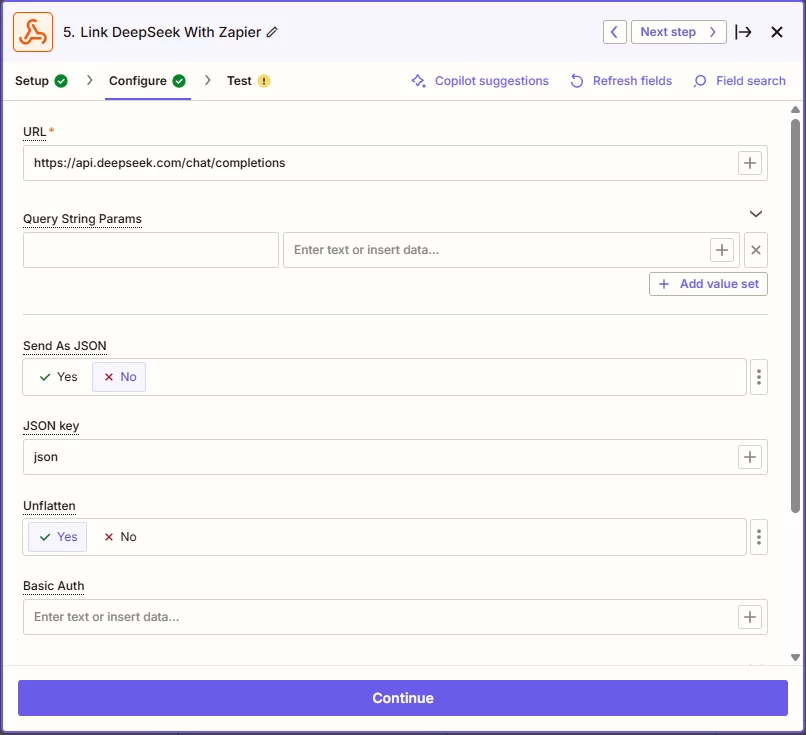Click the Webhooks app icon in header
This screenshot has width=806, height=735.
pos(33,32)
